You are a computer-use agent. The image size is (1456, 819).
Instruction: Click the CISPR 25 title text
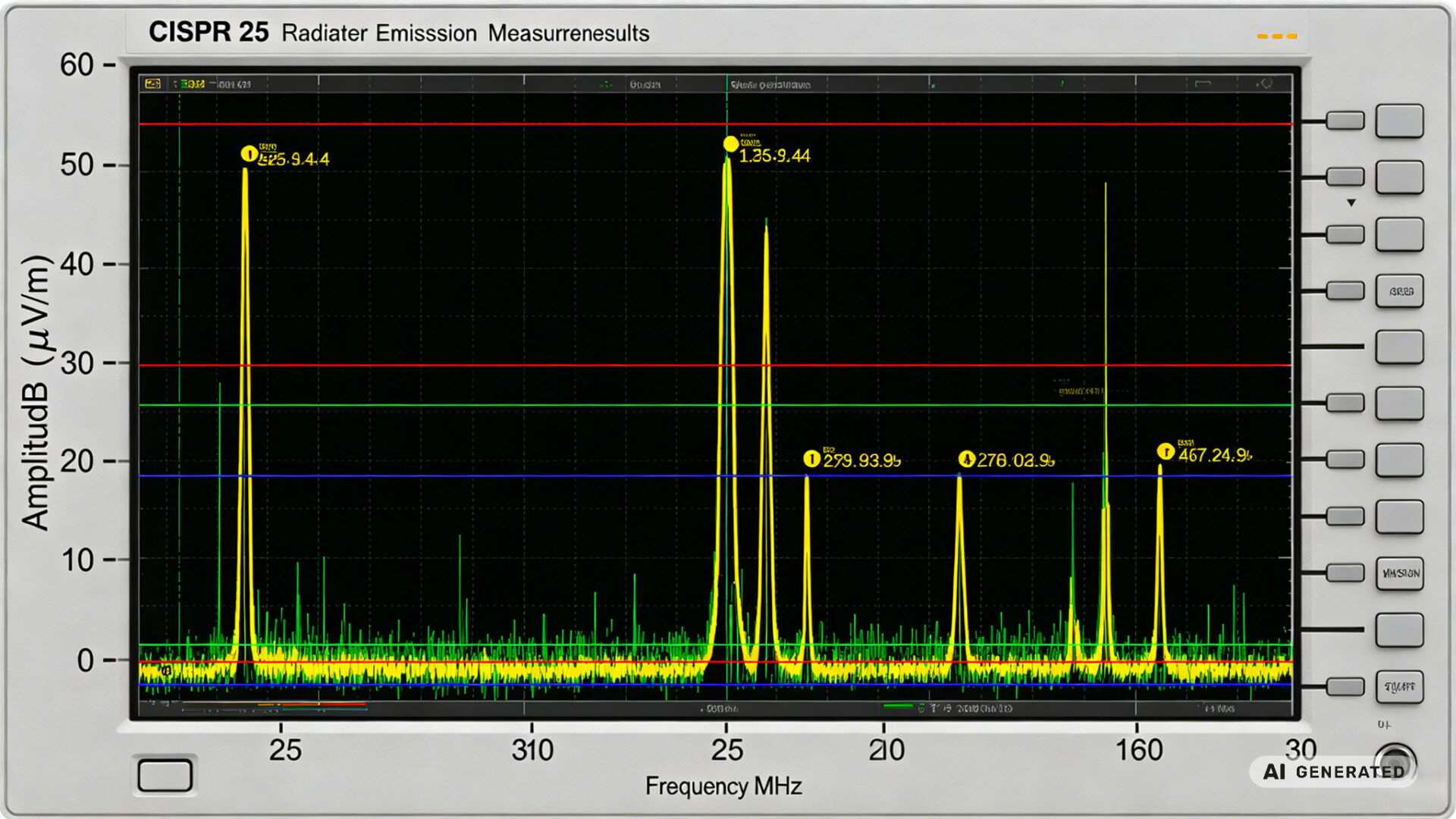[209, 32]
